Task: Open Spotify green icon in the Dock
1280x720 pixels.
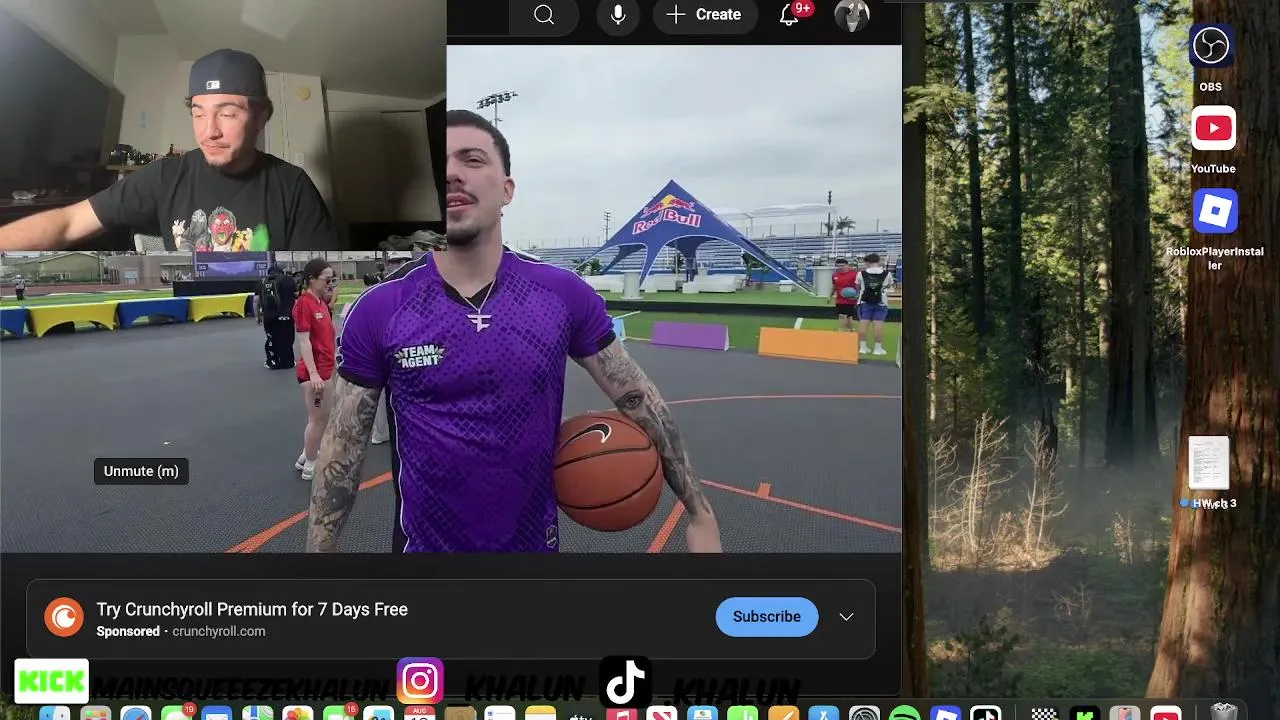Action: pyautogui.click(x=904, y=714)
